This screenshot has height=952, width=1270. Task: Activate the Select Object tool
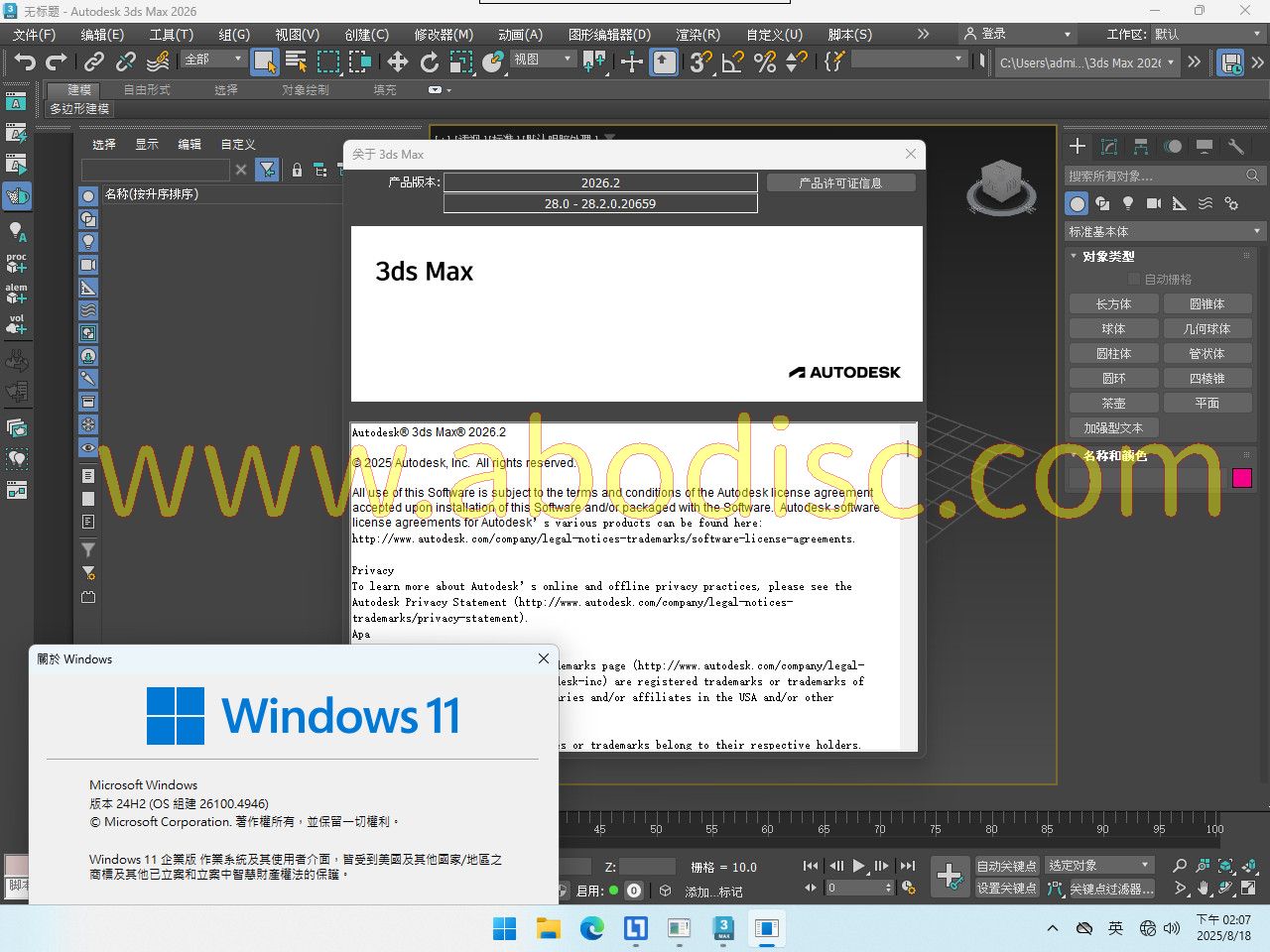265,62
